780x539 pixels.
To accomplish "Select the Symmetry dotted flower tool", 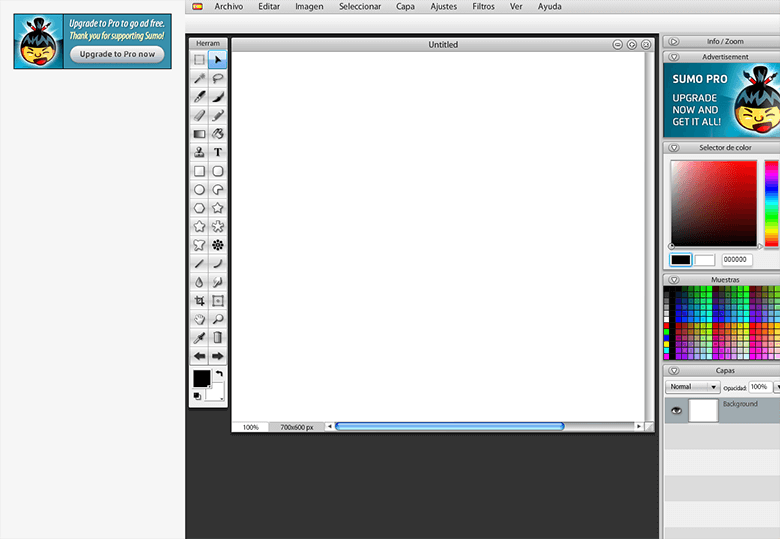I will pyautogui.click(x=217, y=245).
